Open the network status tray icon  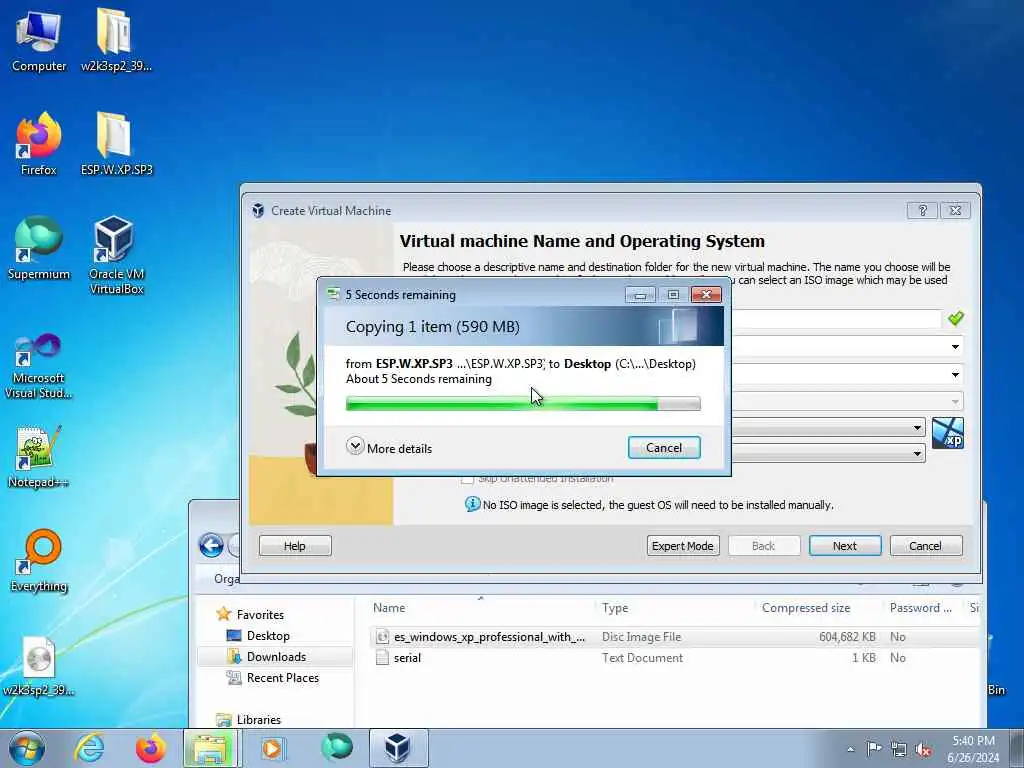(899, 749)
